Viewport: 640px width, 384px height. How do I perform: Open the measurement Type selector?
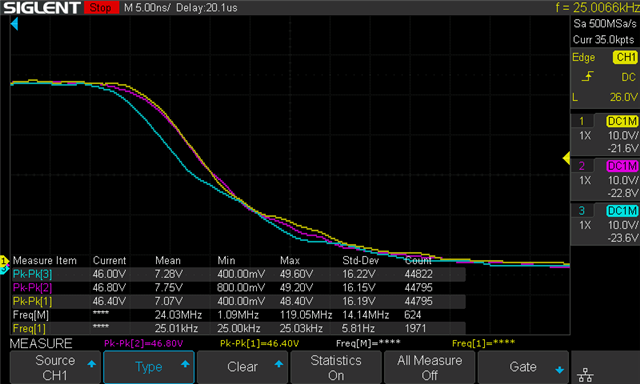click(149, 367)
